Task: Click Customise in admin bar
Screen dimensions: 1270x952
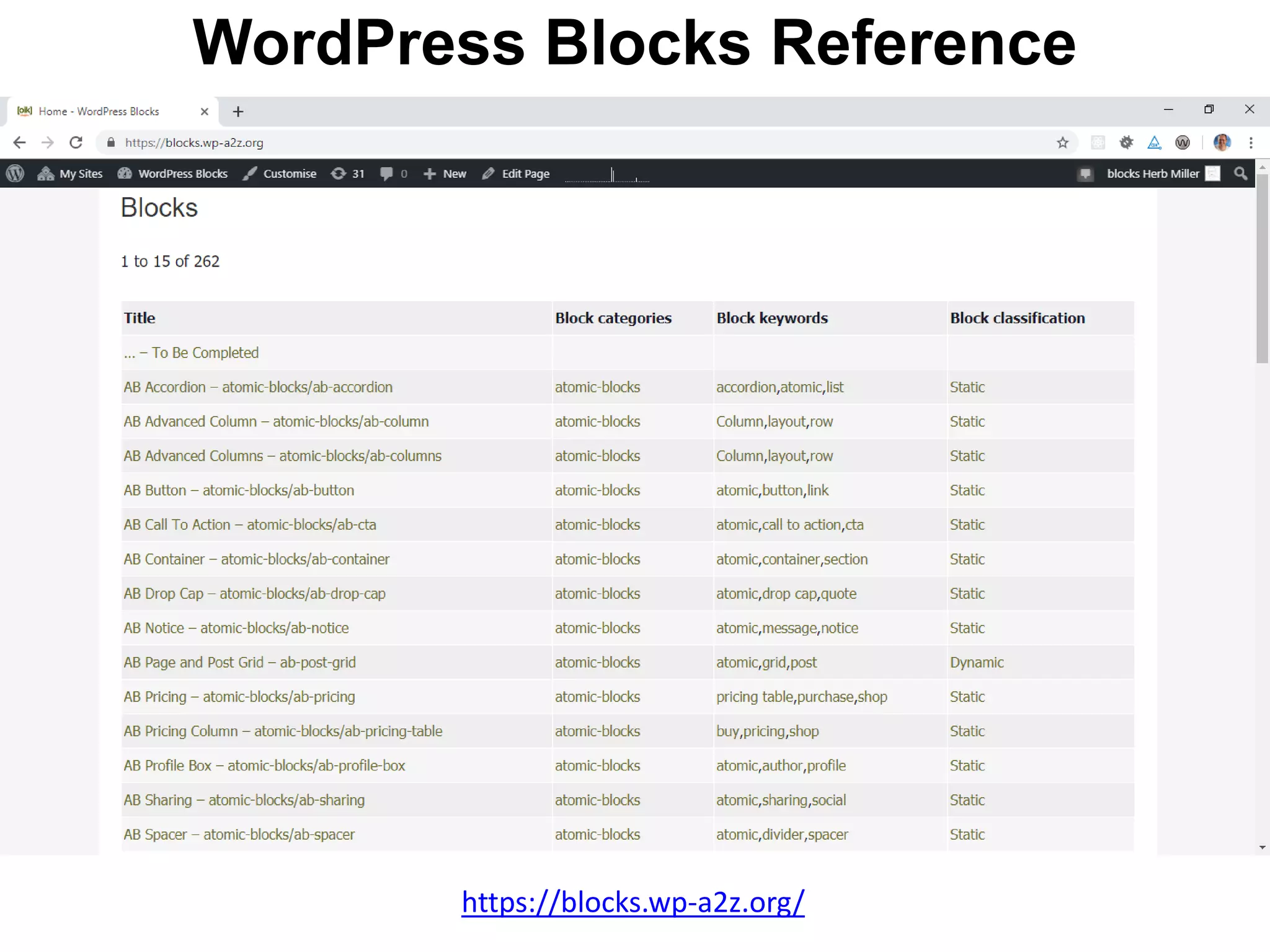Action: click(279, 174)
